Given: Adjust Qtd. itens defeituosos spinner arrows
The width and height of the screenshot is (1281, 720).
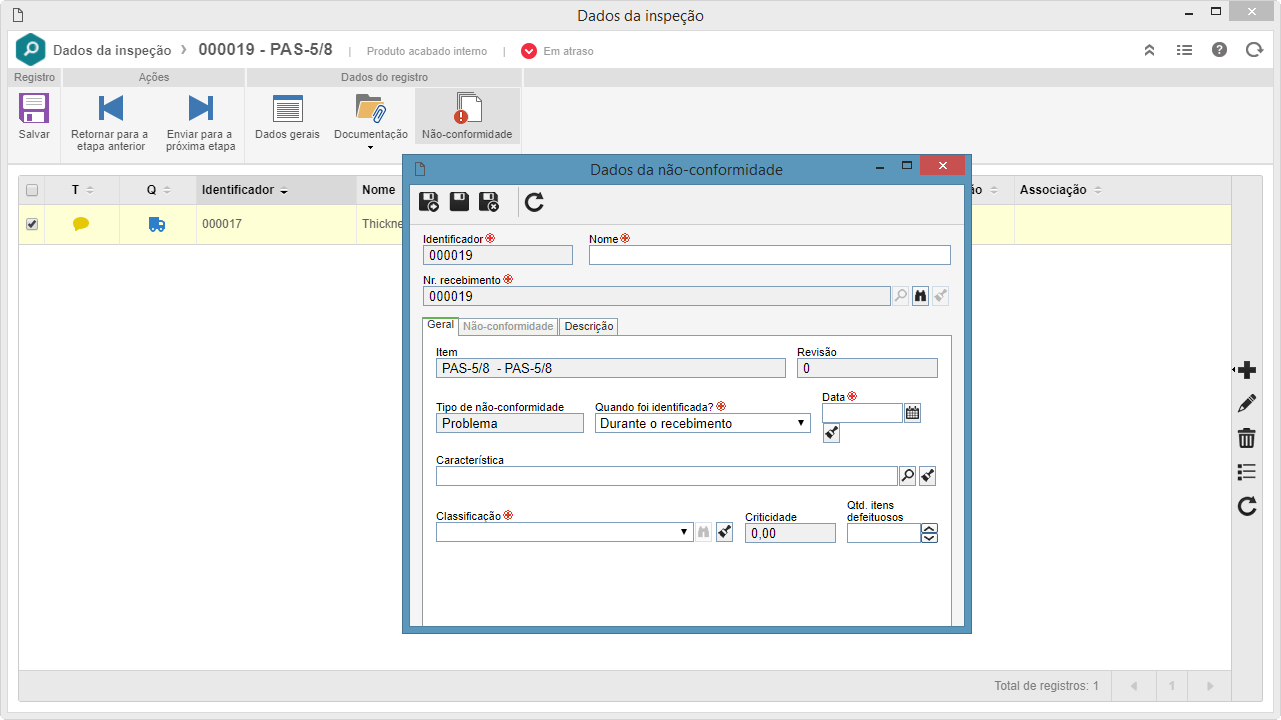Looking at the screenshot, I should click(929, 533).
